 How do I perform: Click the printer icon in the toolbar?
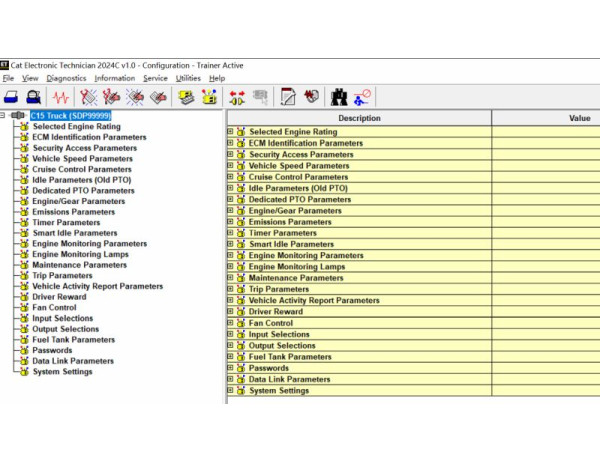pyautogui.click(x=12, y=97)
